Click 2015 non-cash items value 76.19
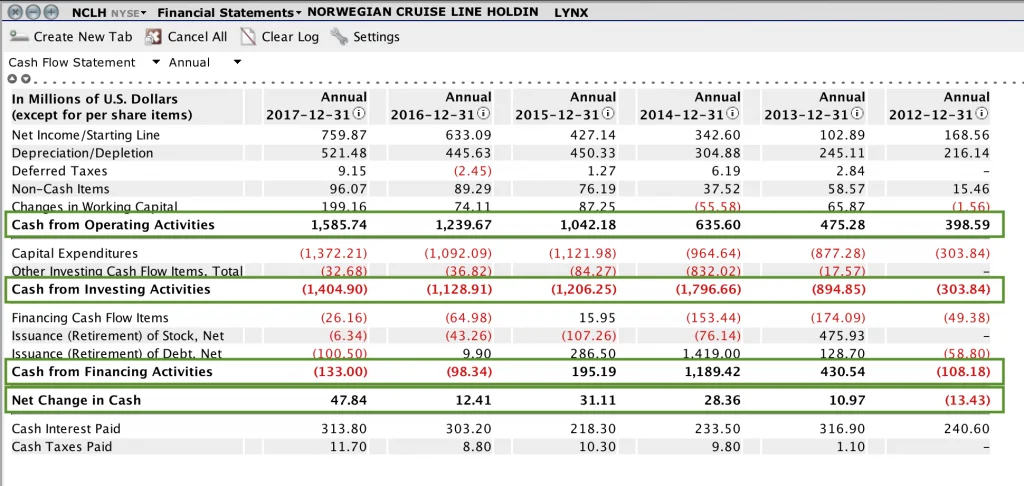The height and width of the screenshot is (486, 1024). tap(596, 189)
